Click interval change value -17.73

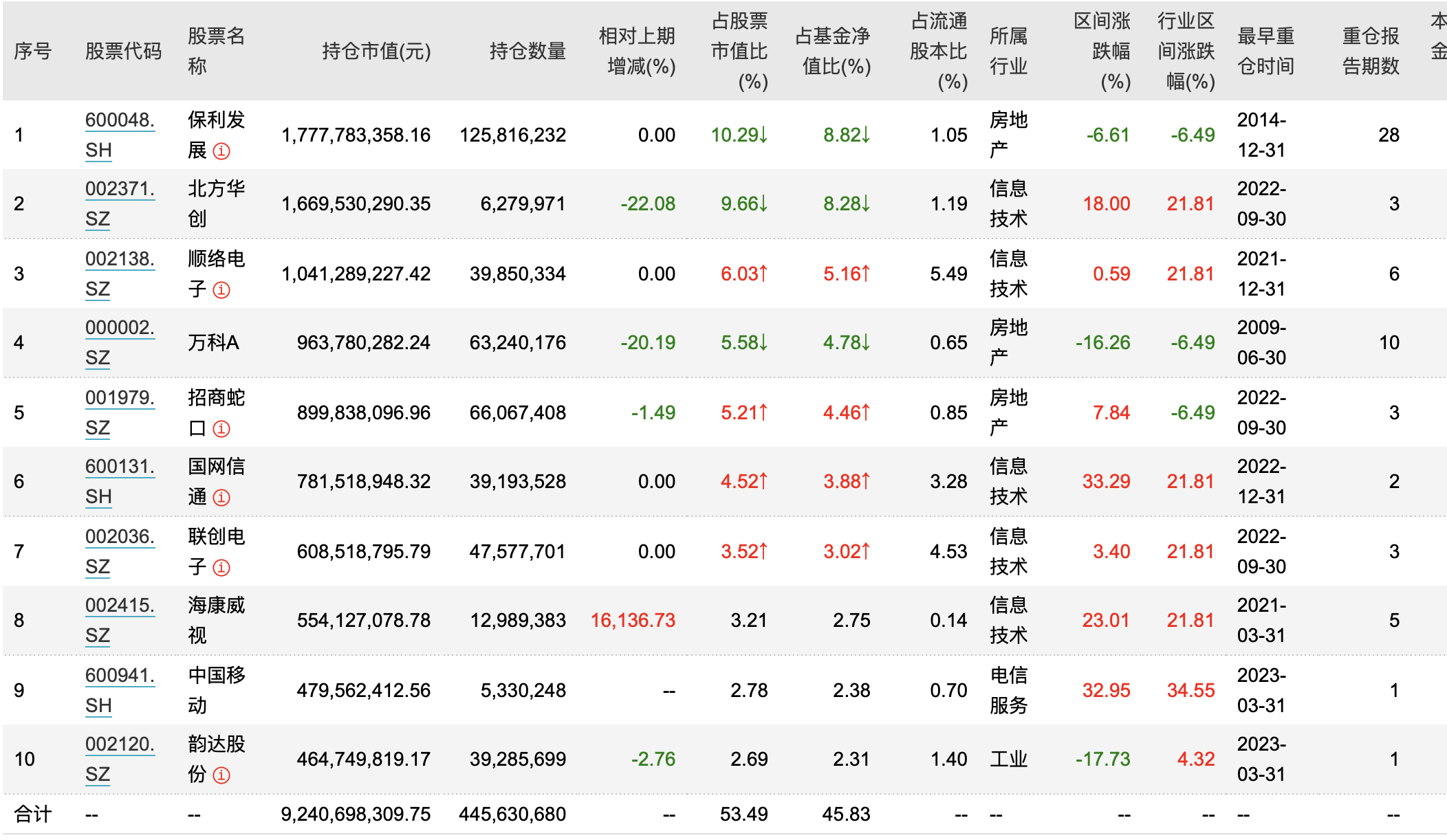[1103, 759]
